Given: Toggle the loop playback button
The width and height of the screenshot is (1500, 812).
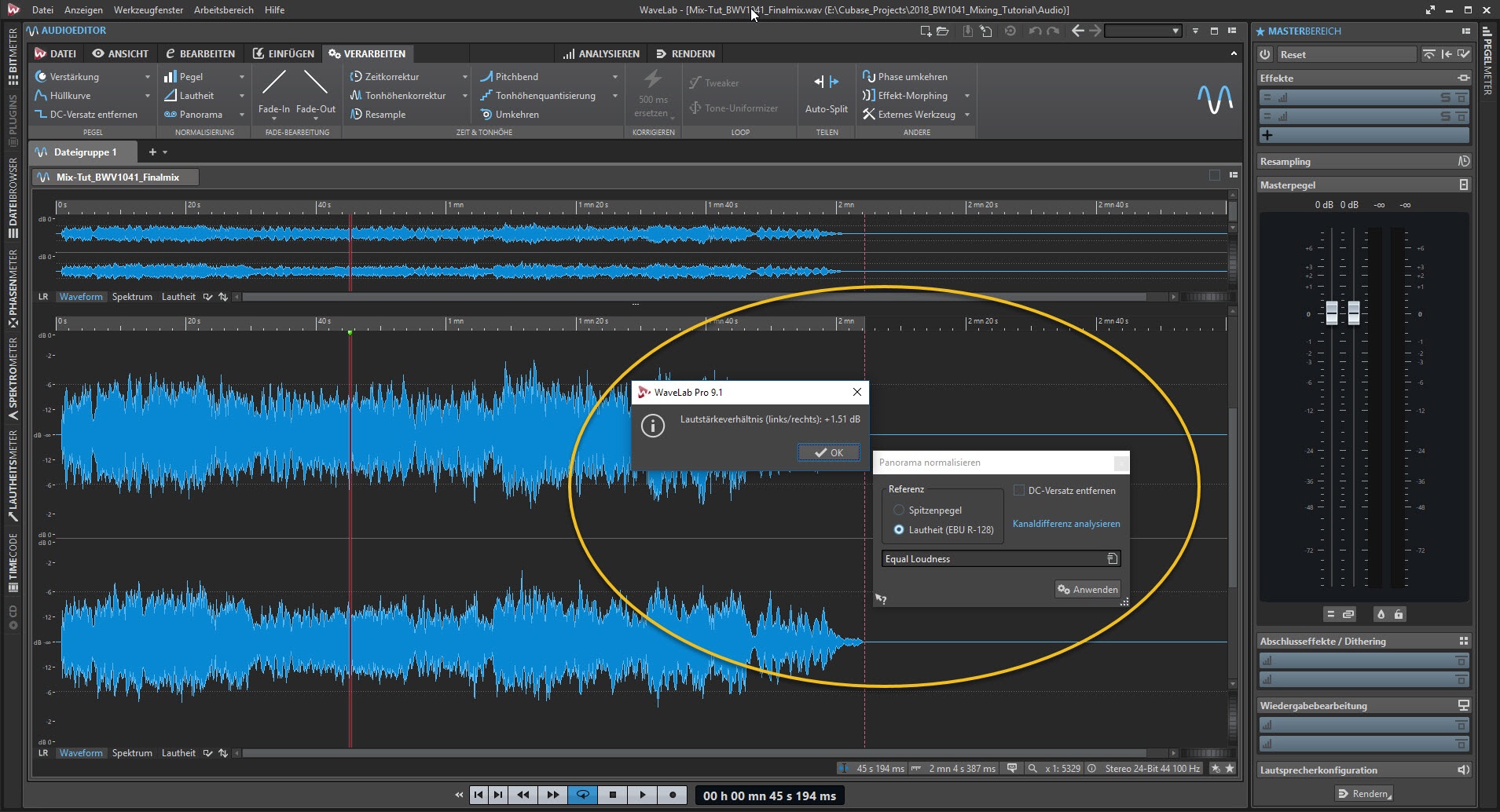Looking at the screenshot, I should tap(583, 795).
